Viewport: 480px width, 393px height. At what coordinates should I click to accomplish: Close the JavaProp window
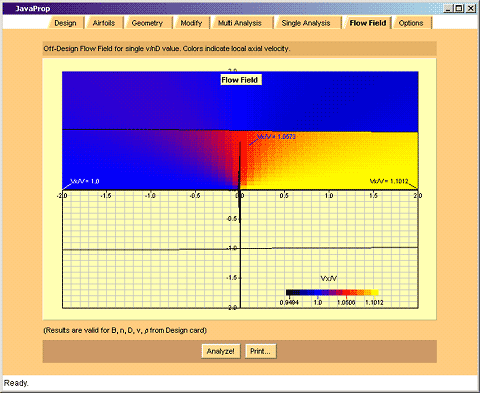tap(470, 8)
